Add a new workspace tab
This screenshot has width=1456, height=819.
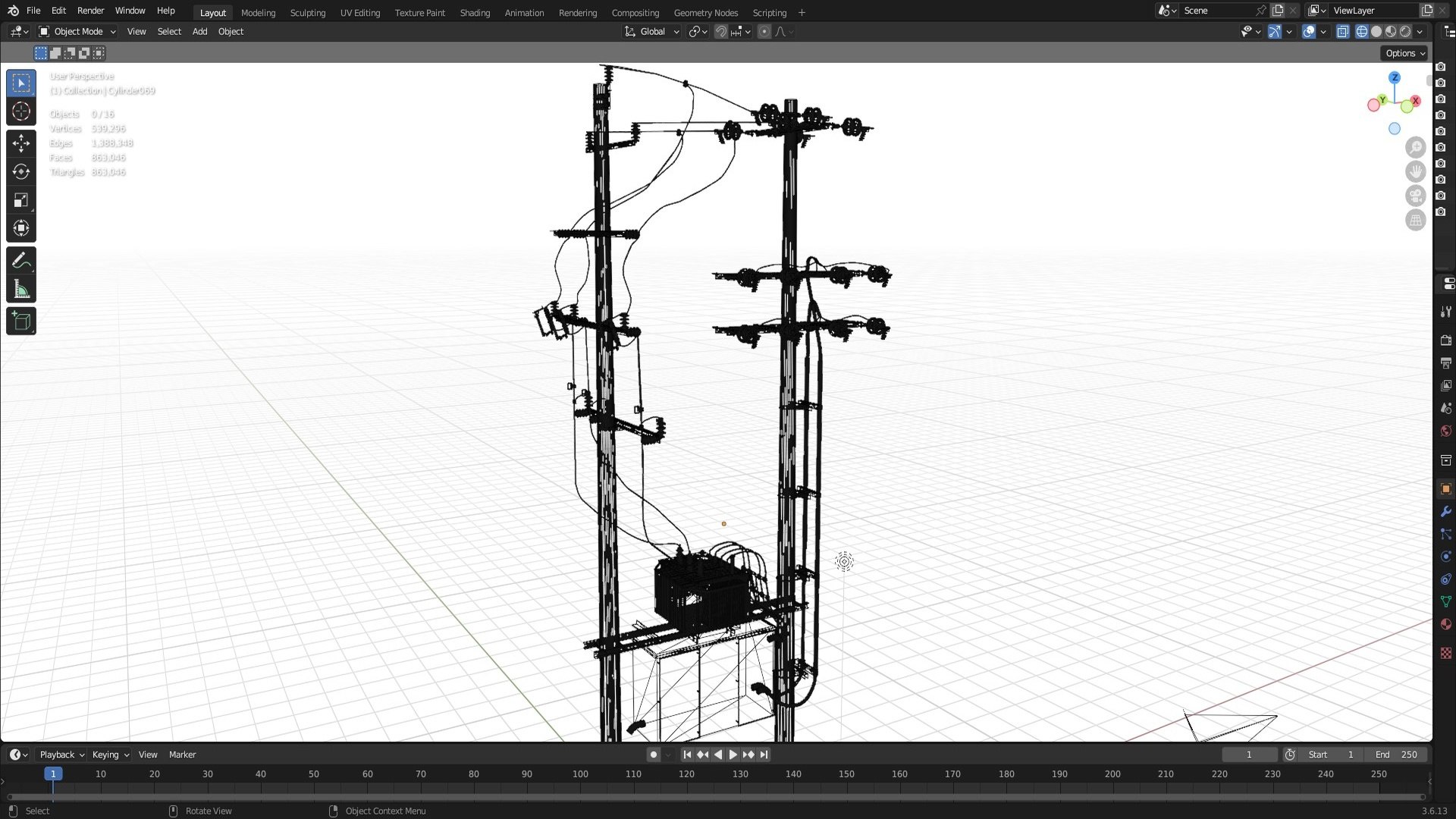802,13
